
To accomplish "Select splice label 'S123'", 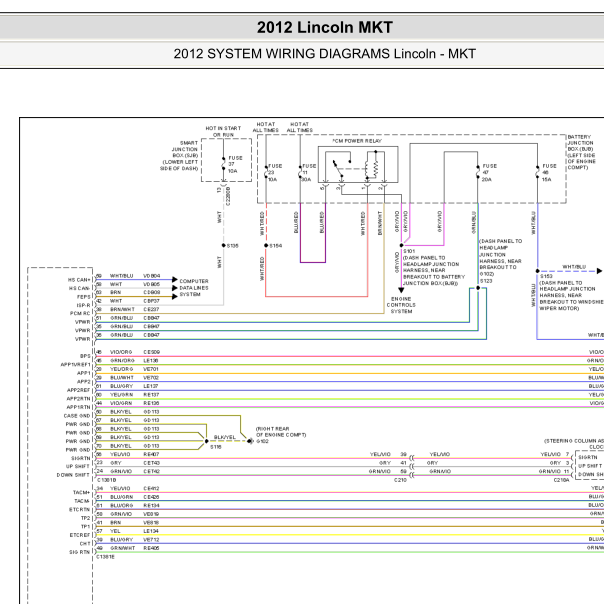I will click(x=486, y=281).
